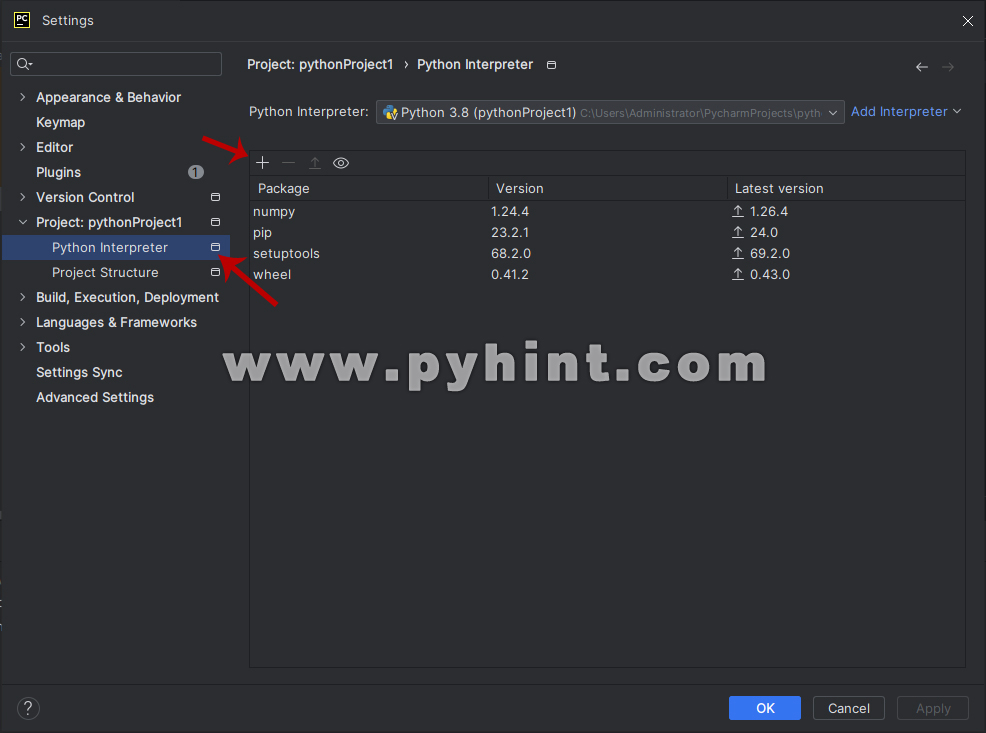Screen dimensions: 986x733
Task: Expand the Version Control section chevron
Action: coord(23,197)
